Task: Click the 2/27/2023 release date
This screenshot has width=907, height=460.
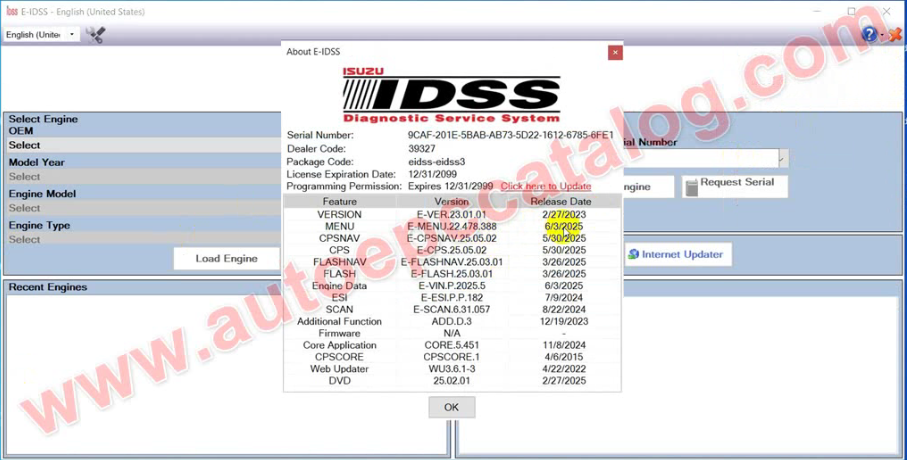Action: 563,215
